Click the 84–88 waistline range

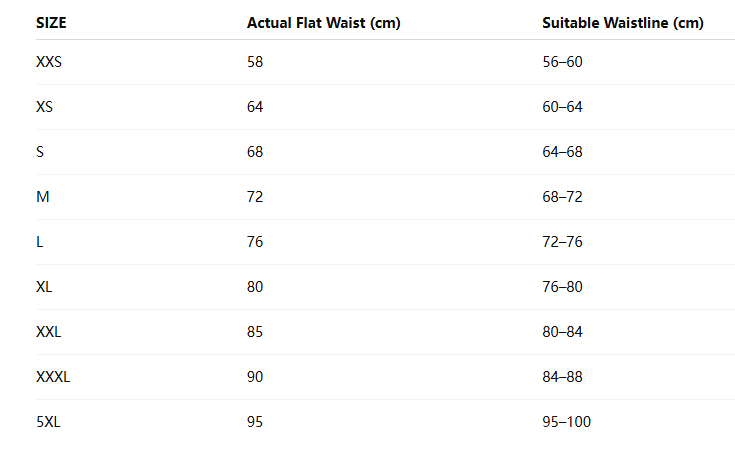(562, 377)
